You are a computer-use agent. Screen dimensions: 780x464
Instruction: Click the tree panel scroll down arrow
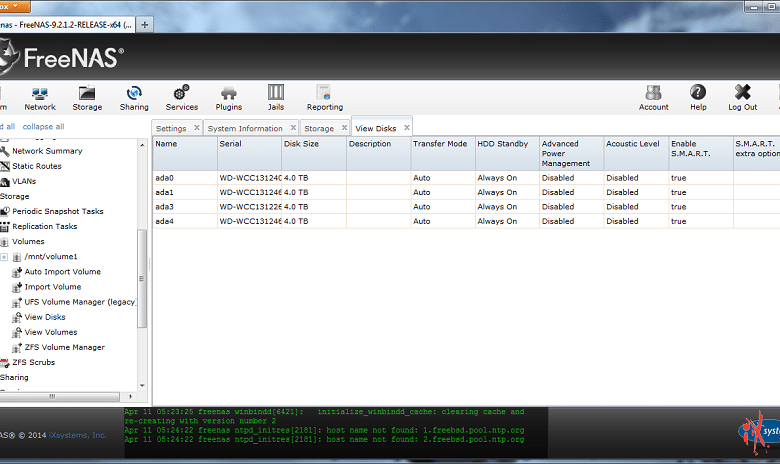point(142,385)
